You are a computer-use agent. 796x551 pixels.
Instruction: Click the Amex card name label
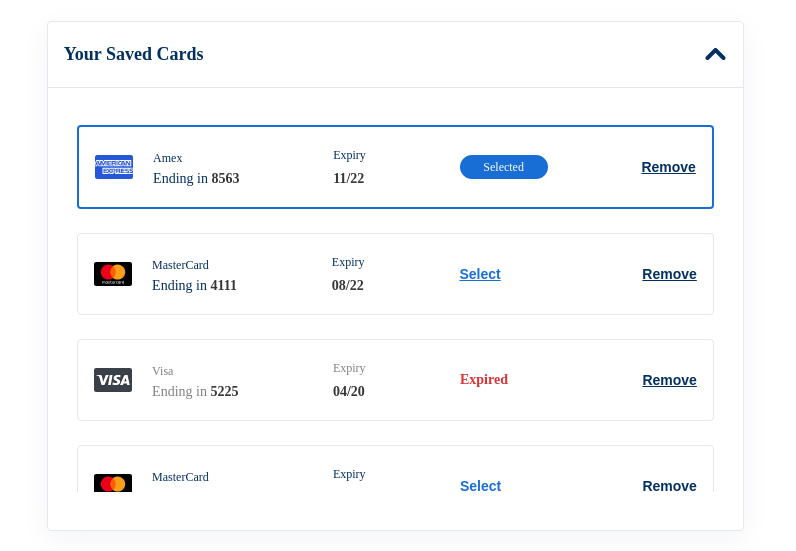click(x=168, y=158)
